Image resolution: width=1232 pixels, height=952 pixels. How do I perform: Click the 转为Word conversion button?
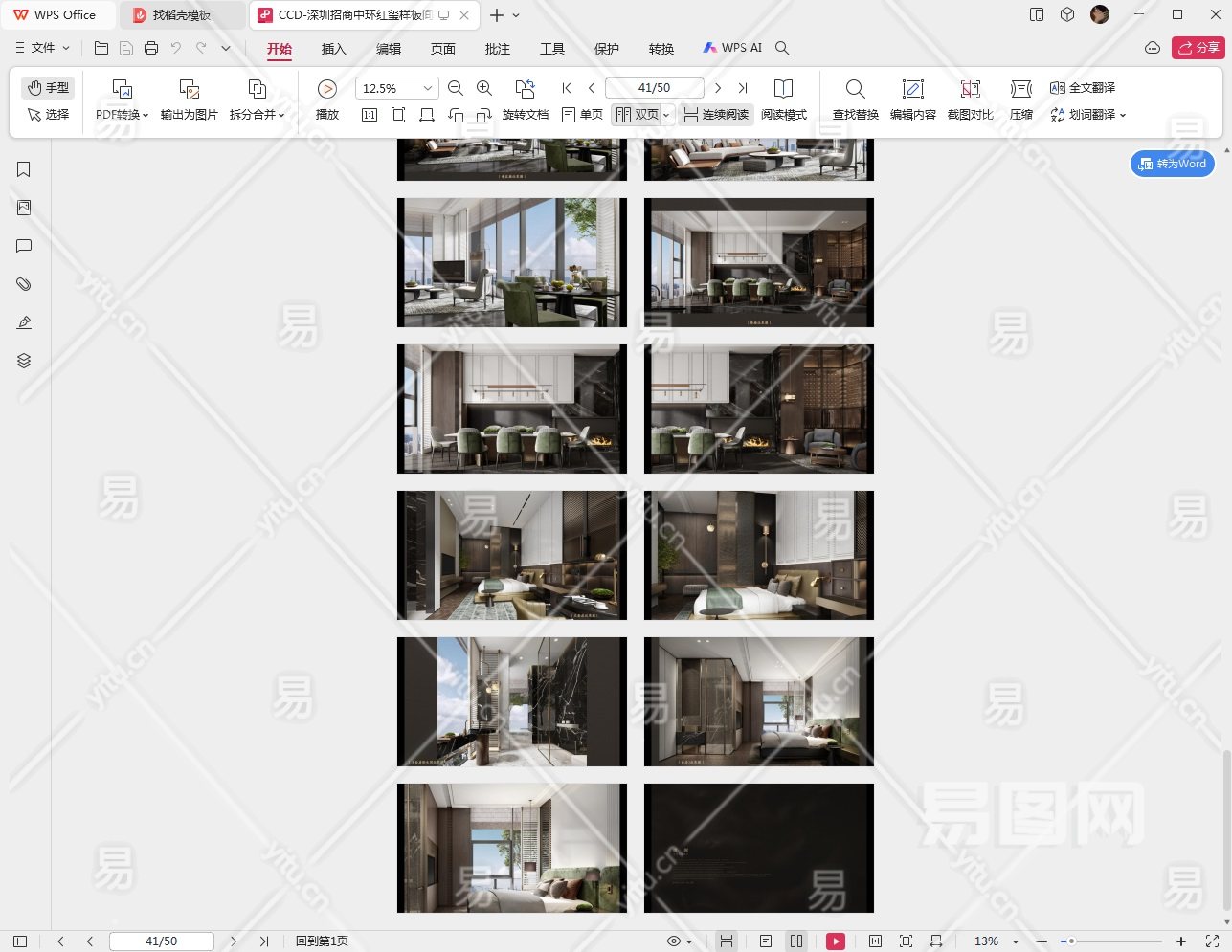tap(1172, 164)
